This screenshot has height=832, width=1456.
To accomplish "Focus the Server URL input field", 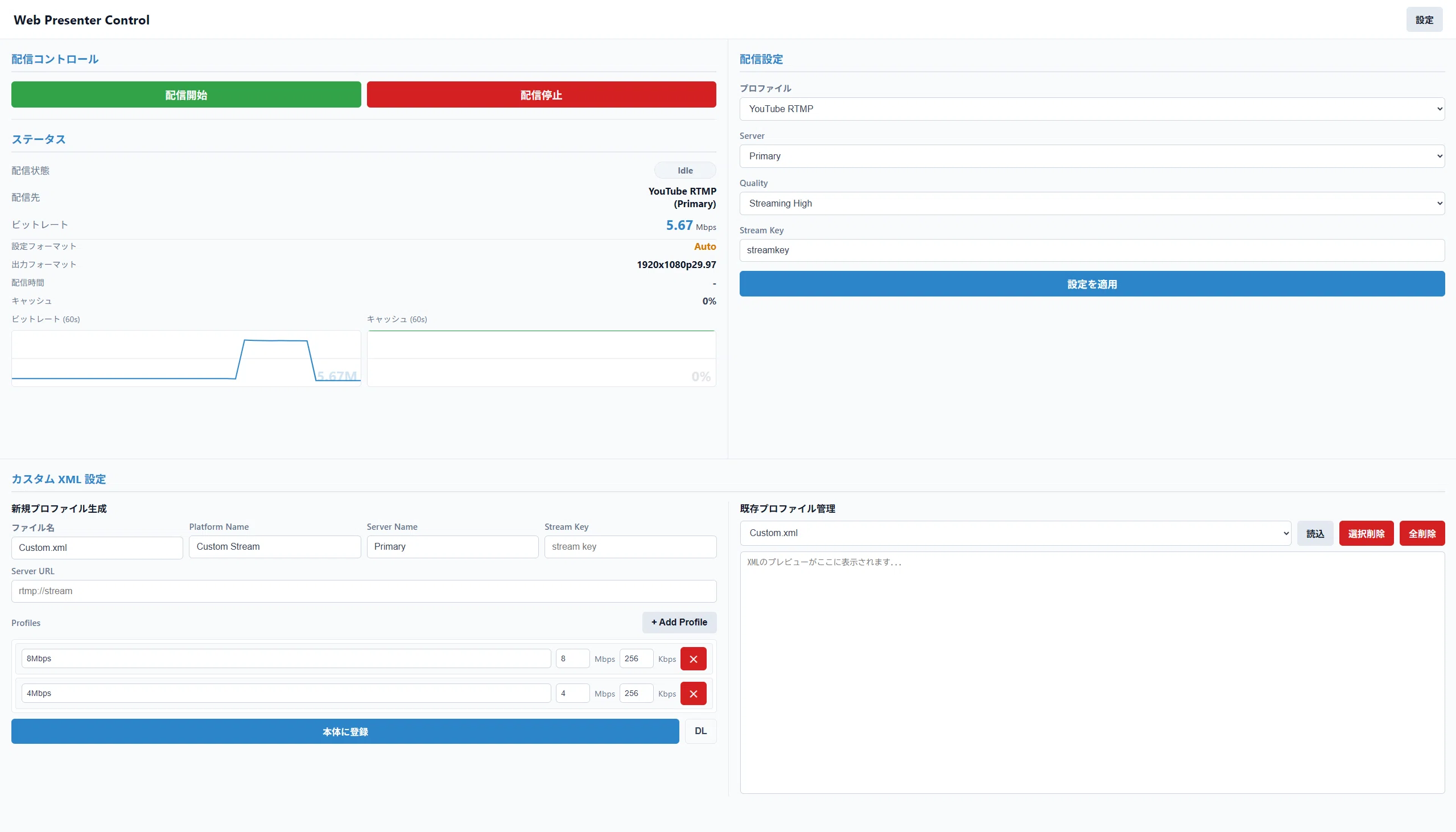I will (x=364, y=591).
